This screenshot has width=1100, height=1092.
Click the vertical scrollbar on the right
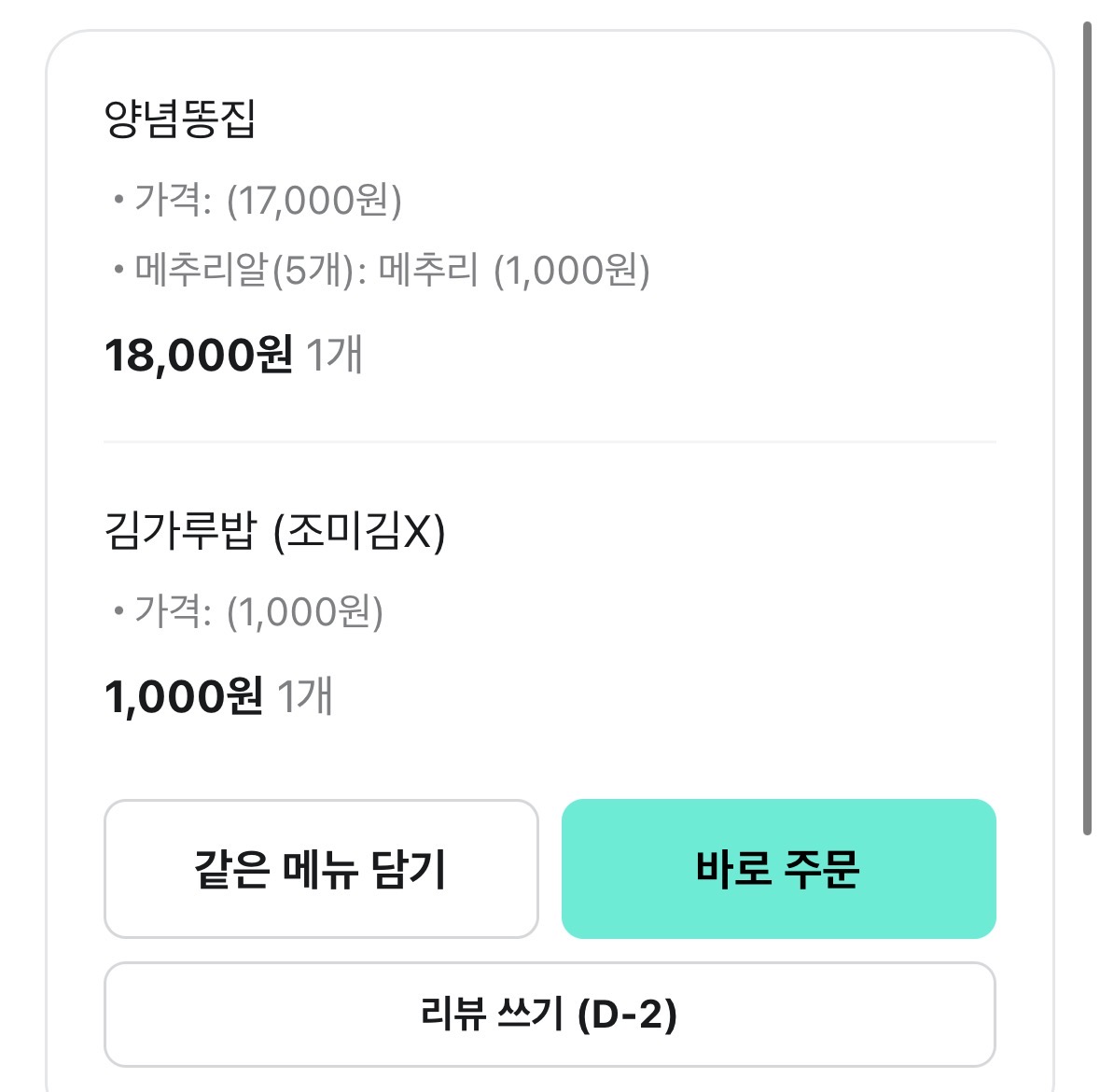tap(1087, 429)
